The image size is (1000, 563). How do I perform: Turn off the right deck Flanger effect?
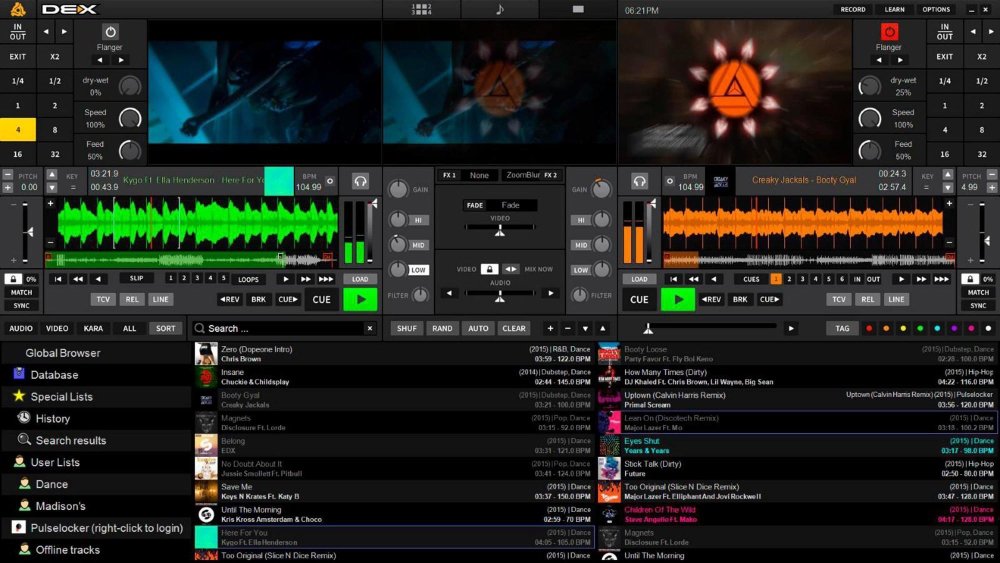pos(888,32)
